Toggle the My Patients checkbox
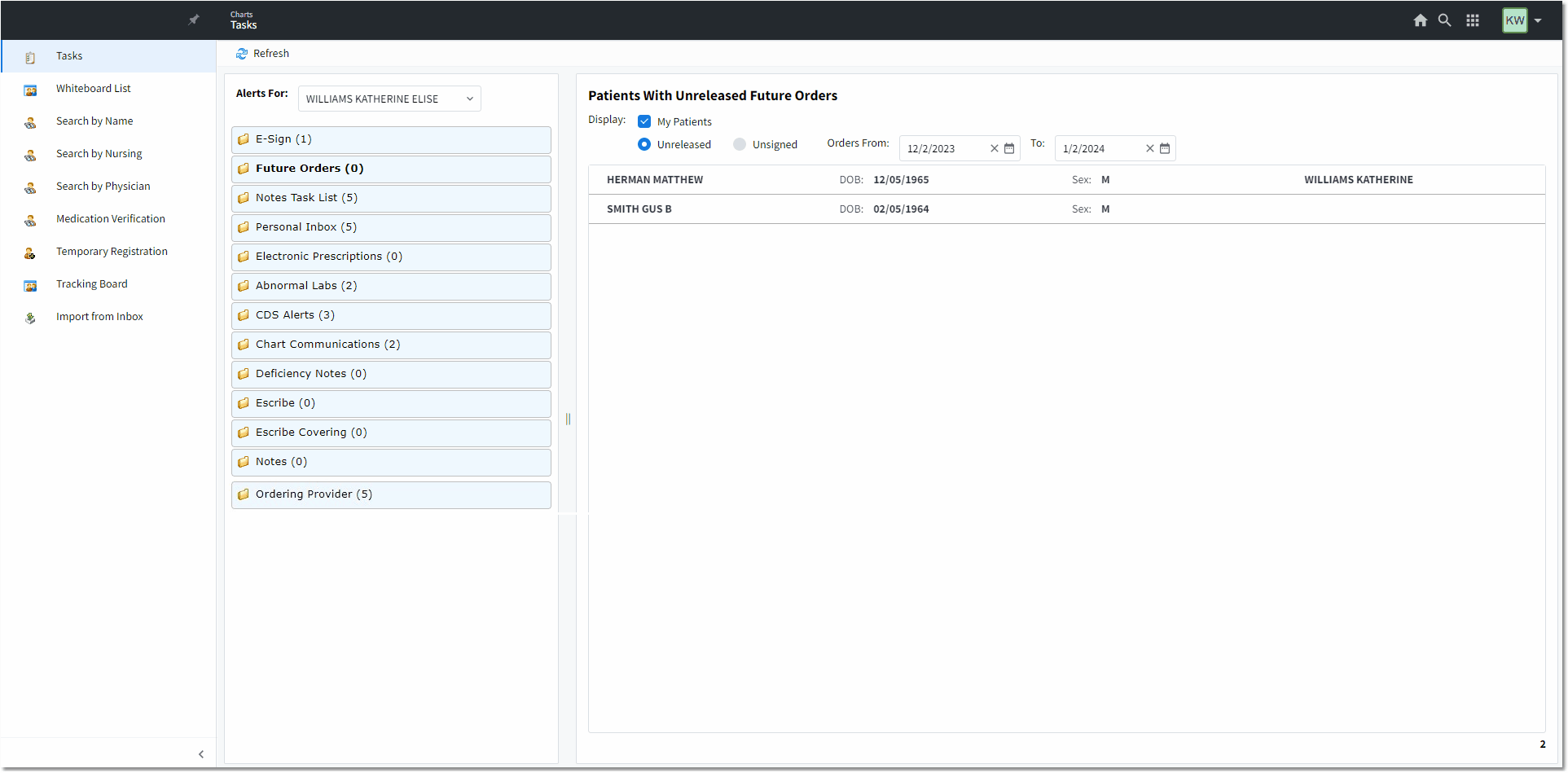1568x773 pixels. point(644,121)
